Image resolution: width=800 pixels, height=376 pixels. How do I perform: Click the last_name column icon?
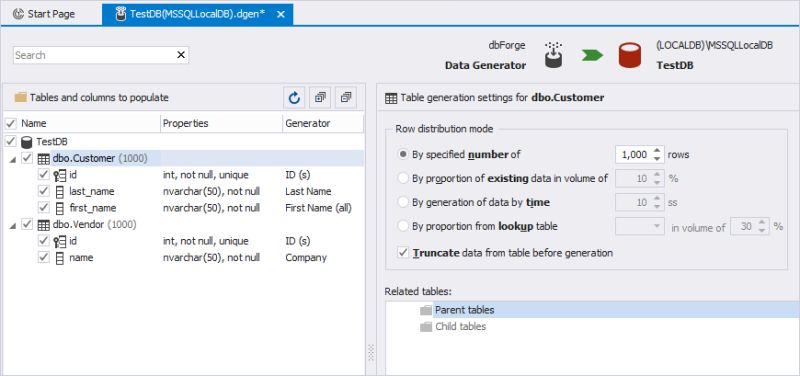click(60, 192)
